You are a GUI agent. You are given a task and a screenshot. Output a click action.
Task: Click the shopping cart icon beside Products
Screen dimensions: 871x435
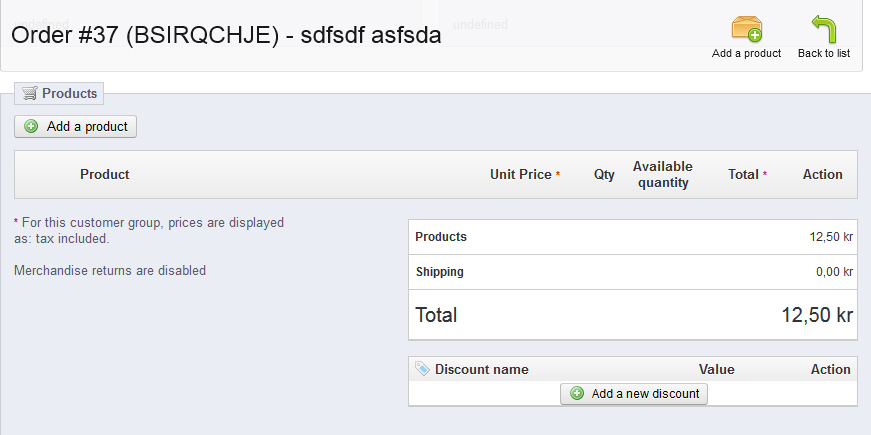click(30, 93)
